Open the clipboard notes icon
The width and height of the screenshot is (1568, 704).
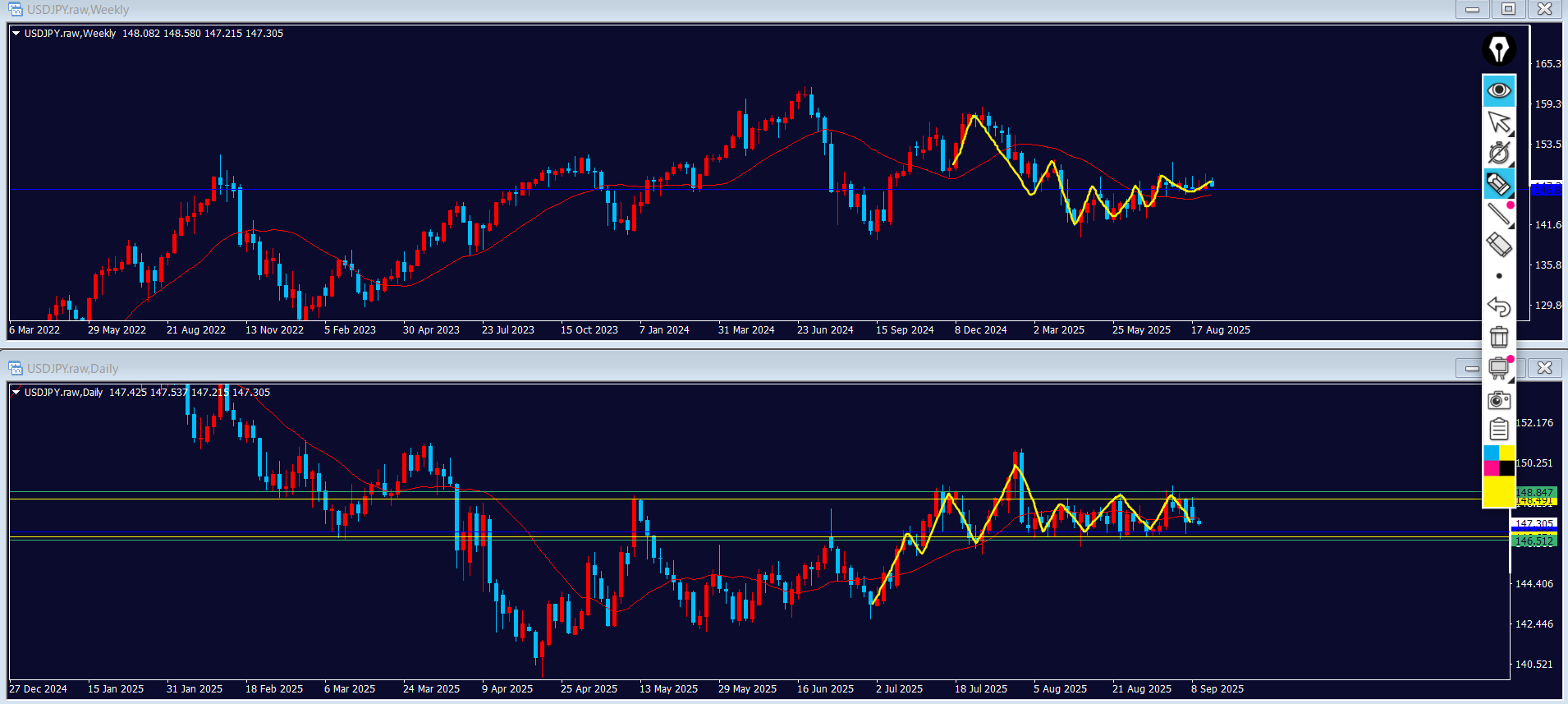click(1499, 430)
